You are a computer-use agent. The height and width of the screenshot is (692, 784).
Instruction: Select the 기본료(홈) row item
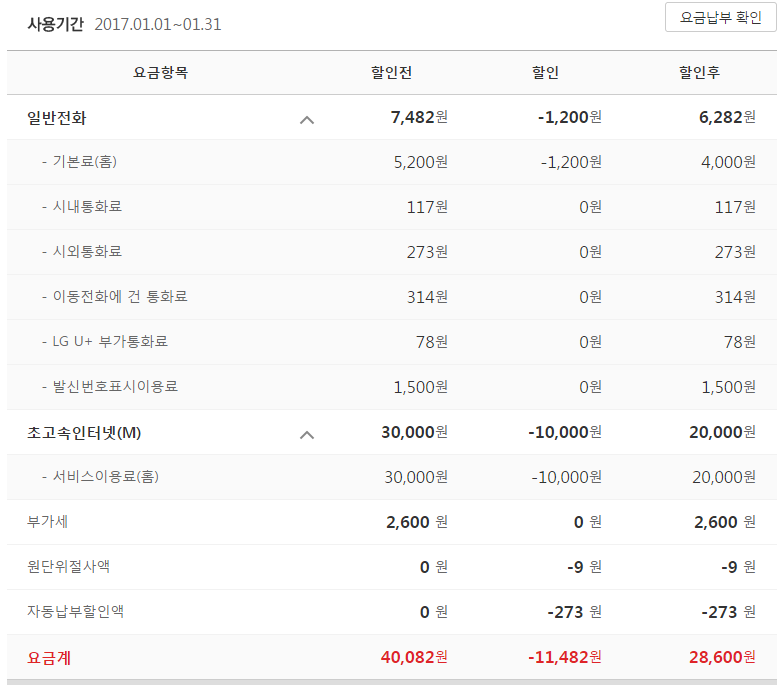pyautogui.click(x=91, y=162)
